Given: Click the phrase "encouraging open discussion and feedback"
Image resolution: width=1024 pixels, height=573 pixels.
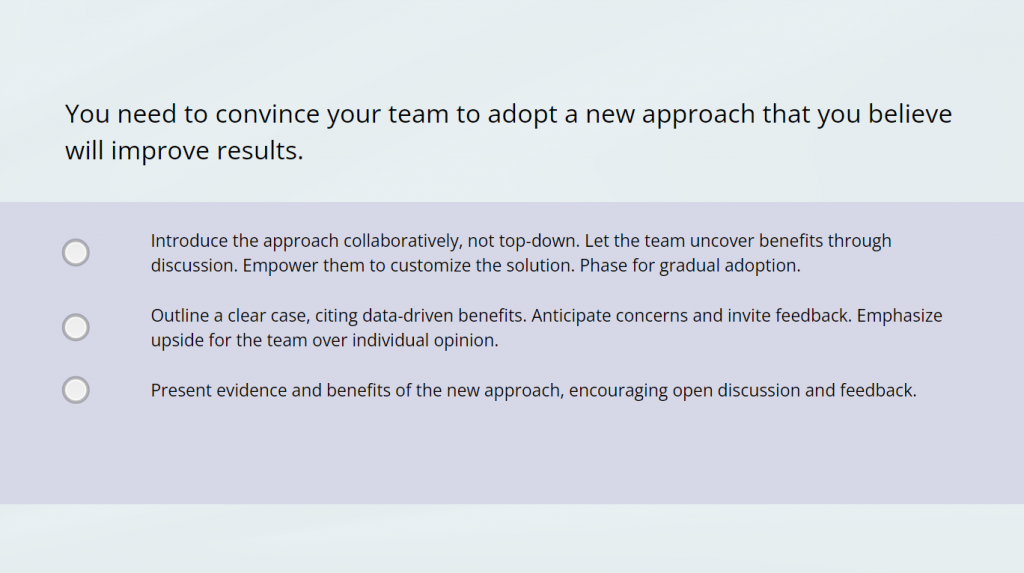Looking at the screenshot, I should [x=742, y=391].
